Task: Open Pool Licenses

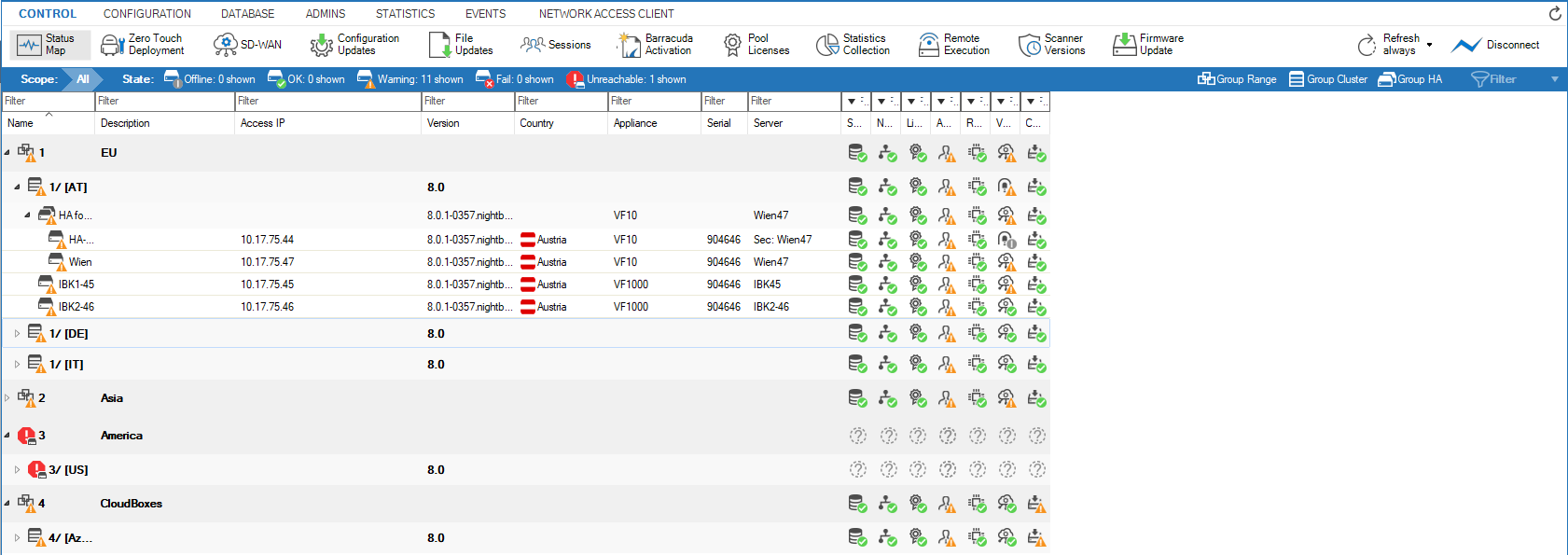Action: click(x=756, y=45)
